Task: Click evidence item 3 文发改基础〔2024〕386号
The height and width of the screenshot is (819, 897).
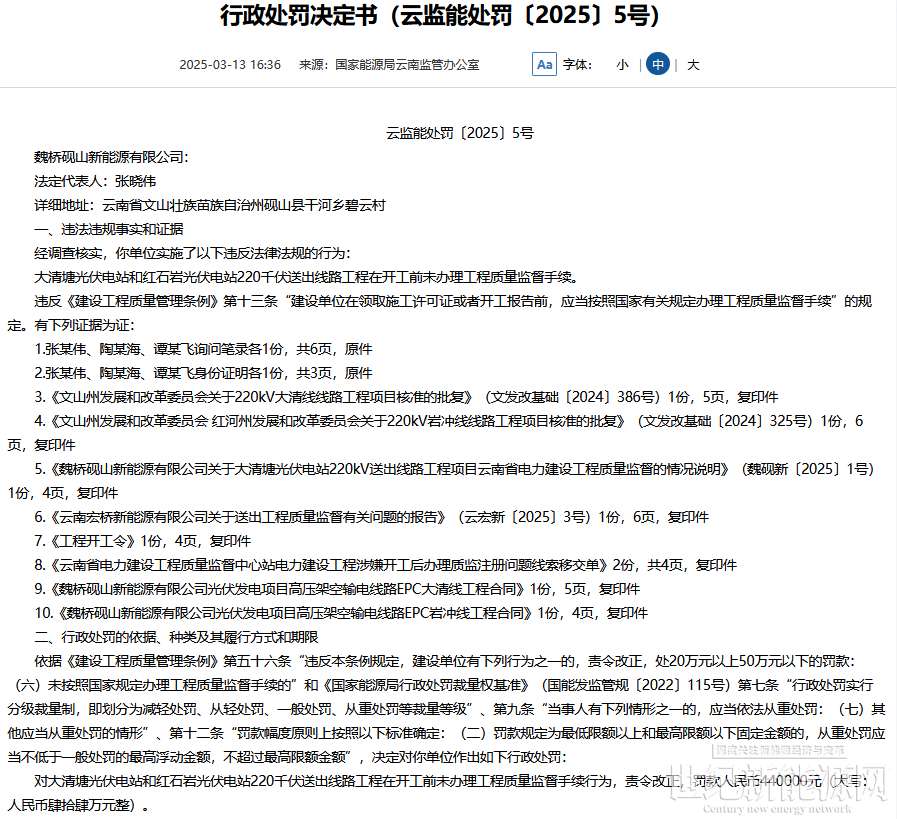Action: pos(405,396)
